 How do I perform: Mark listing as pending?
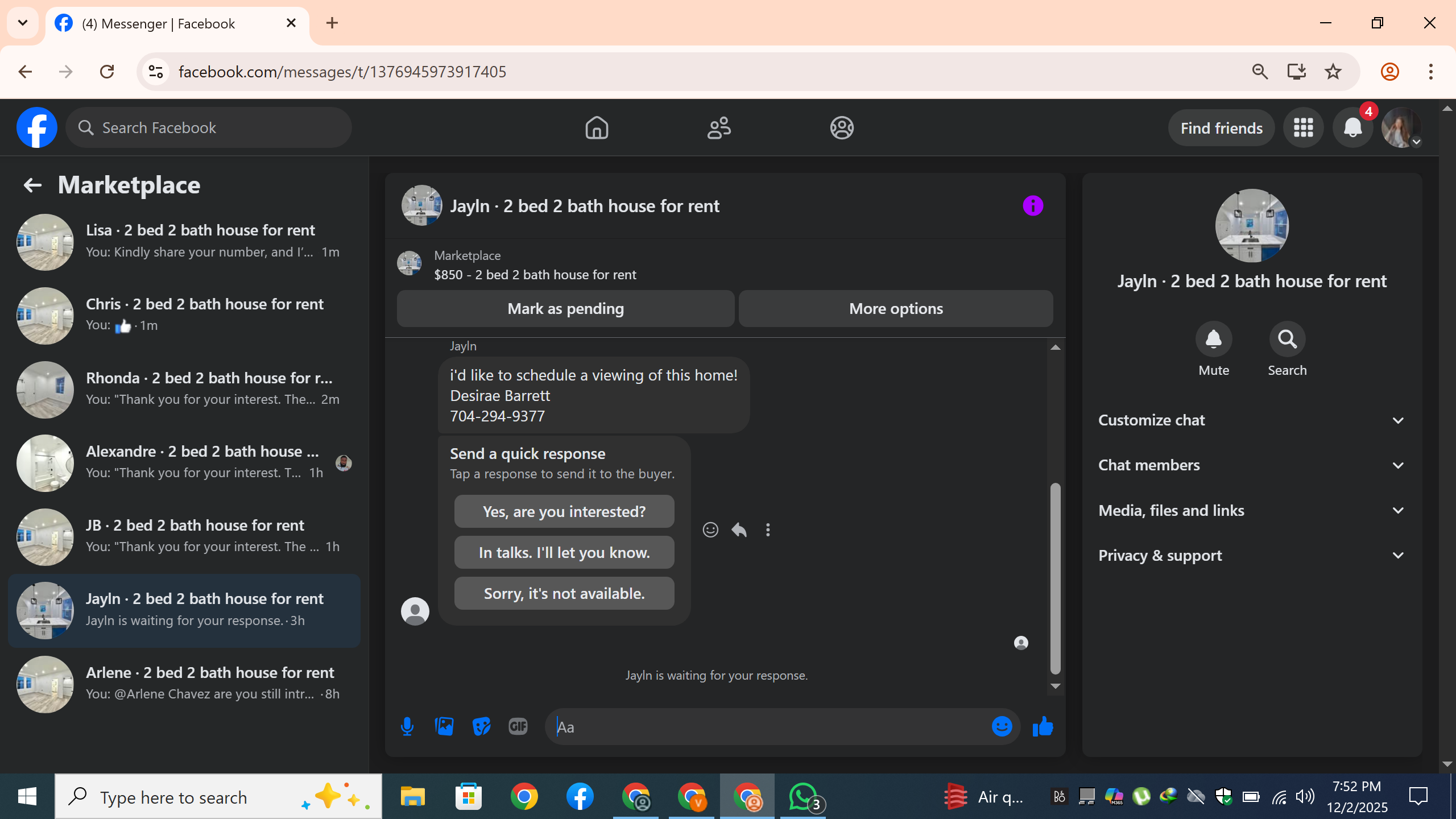565,309
